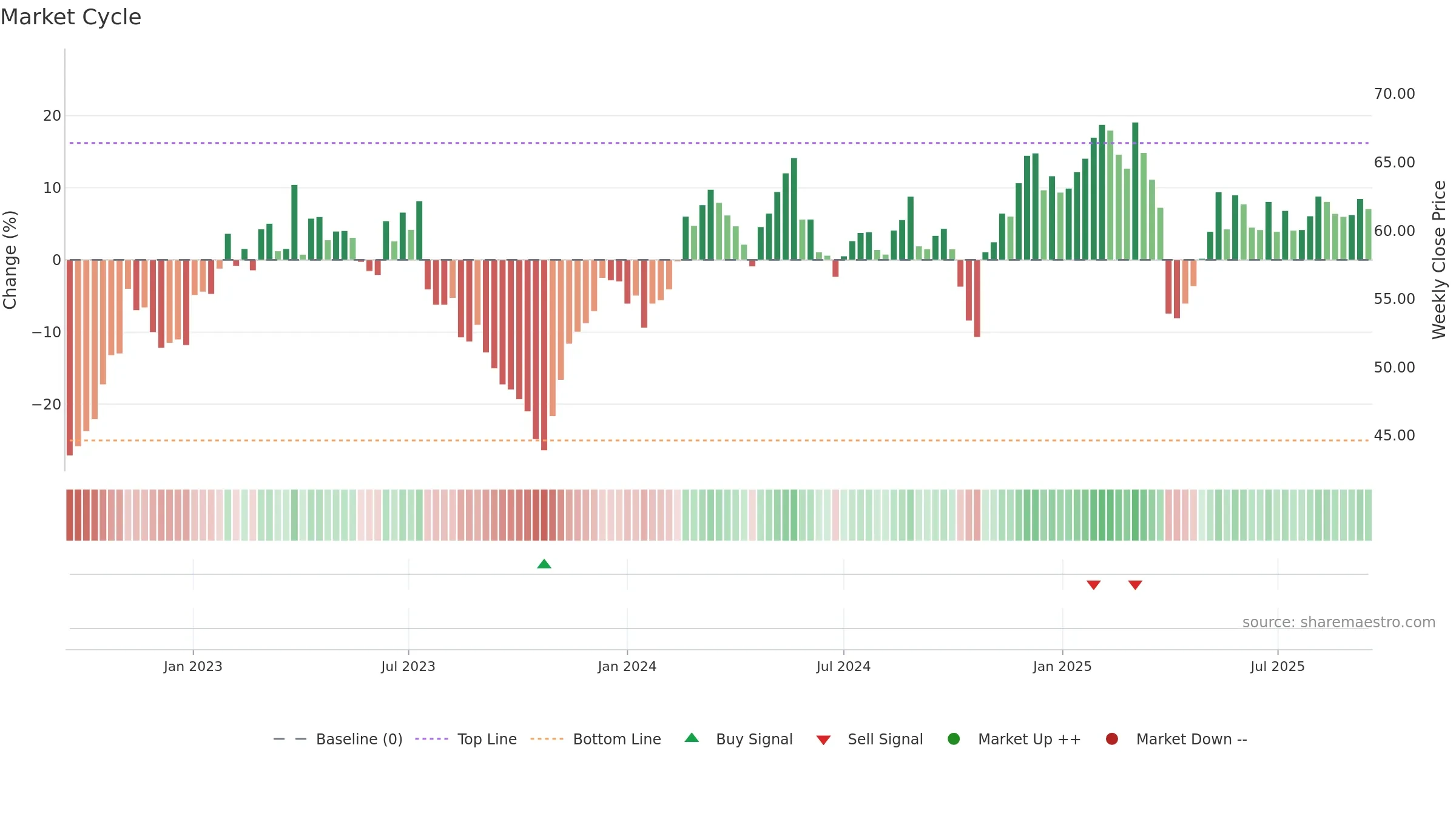Screen dimensions: 1456x819
Task: Click the Jul 2024 x-axis label
Action: [843, 666]
